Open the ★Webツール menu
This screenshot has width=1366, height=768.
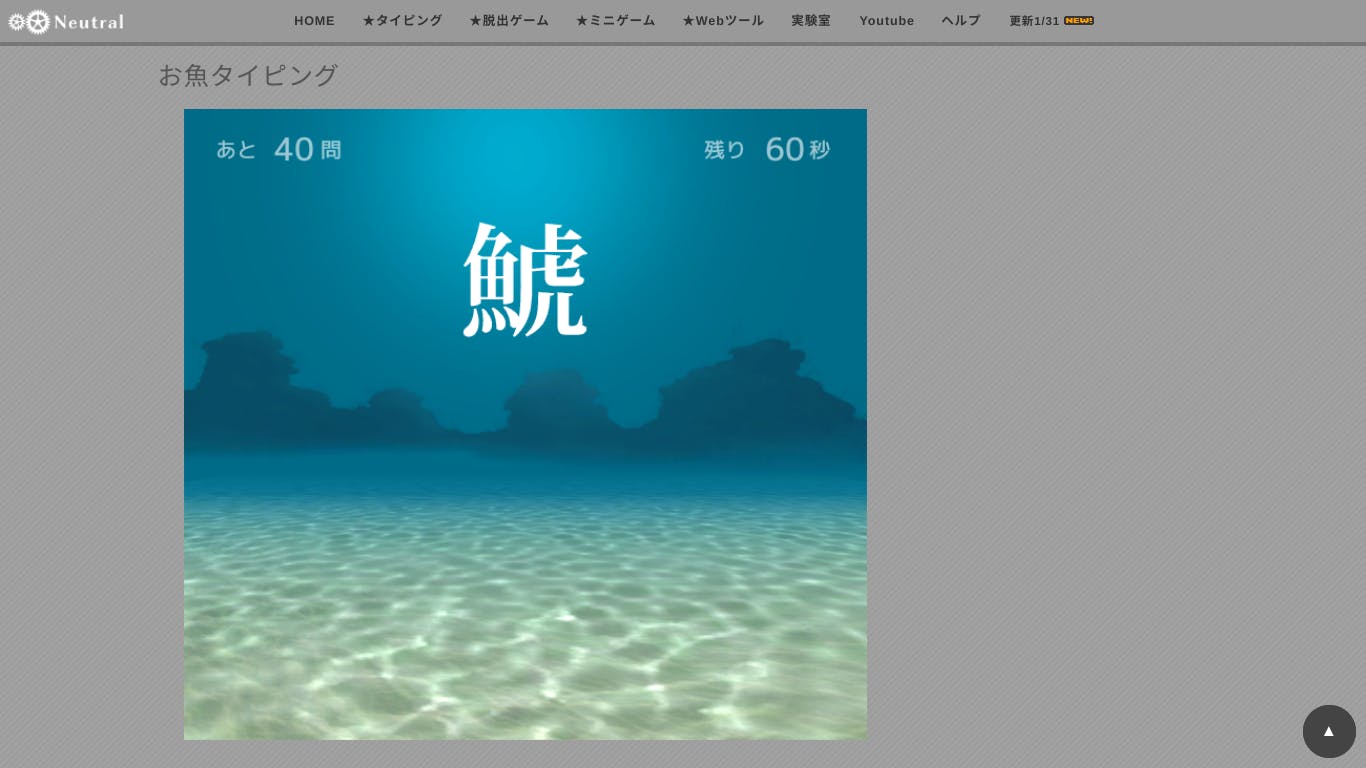point(722,21)
